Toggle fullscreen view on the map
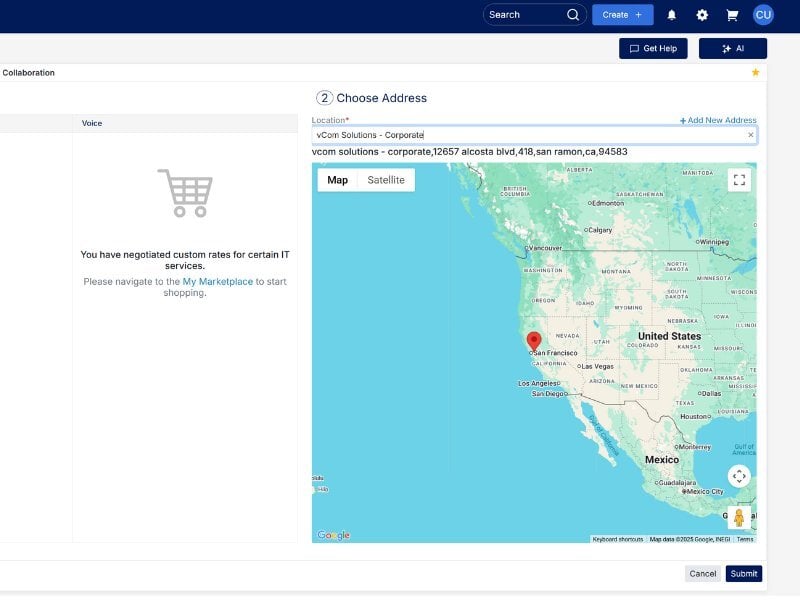 tap(740, 180)
